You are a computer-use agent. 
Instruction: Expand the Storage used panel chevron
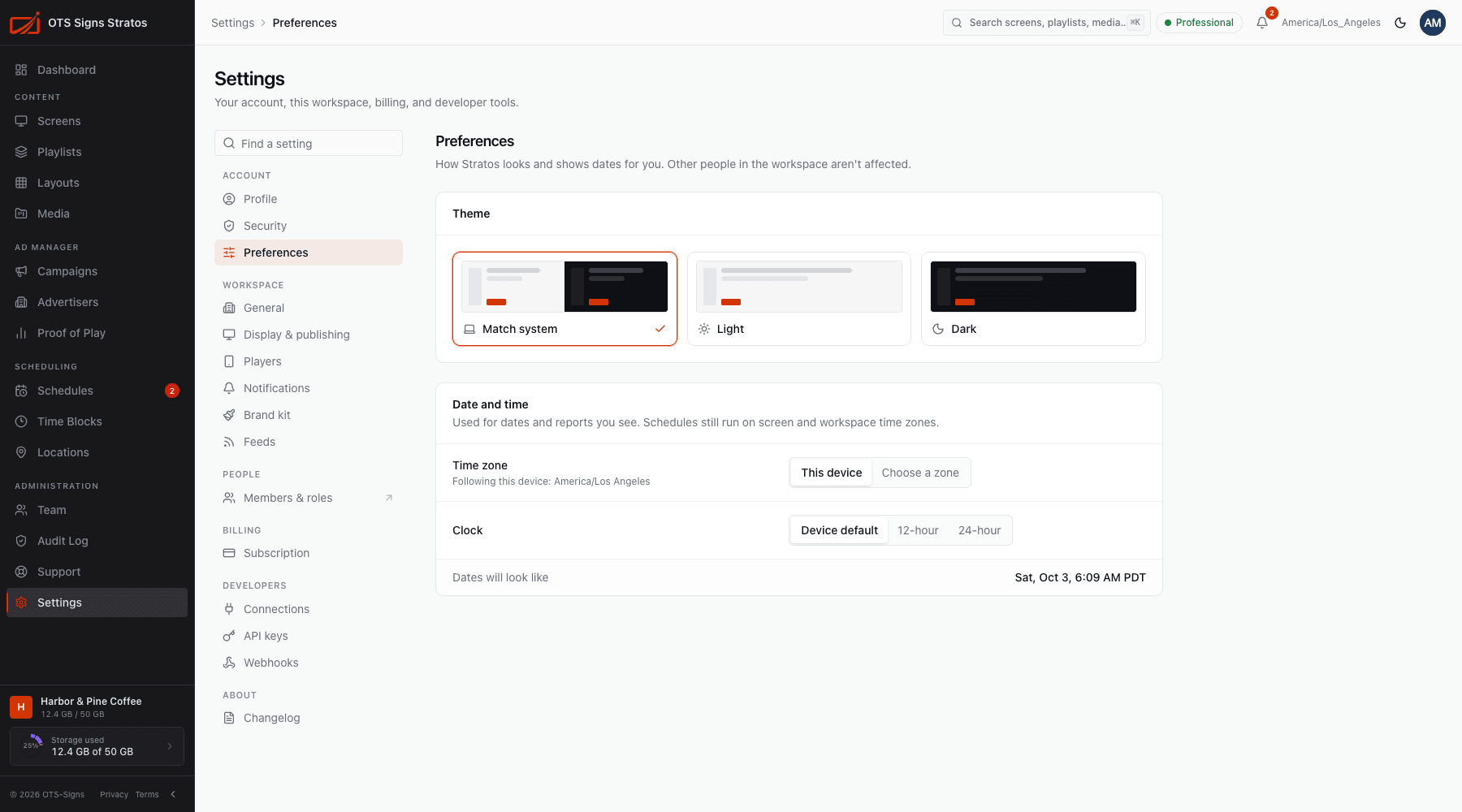pyautogui.click(x=170, y=746)
